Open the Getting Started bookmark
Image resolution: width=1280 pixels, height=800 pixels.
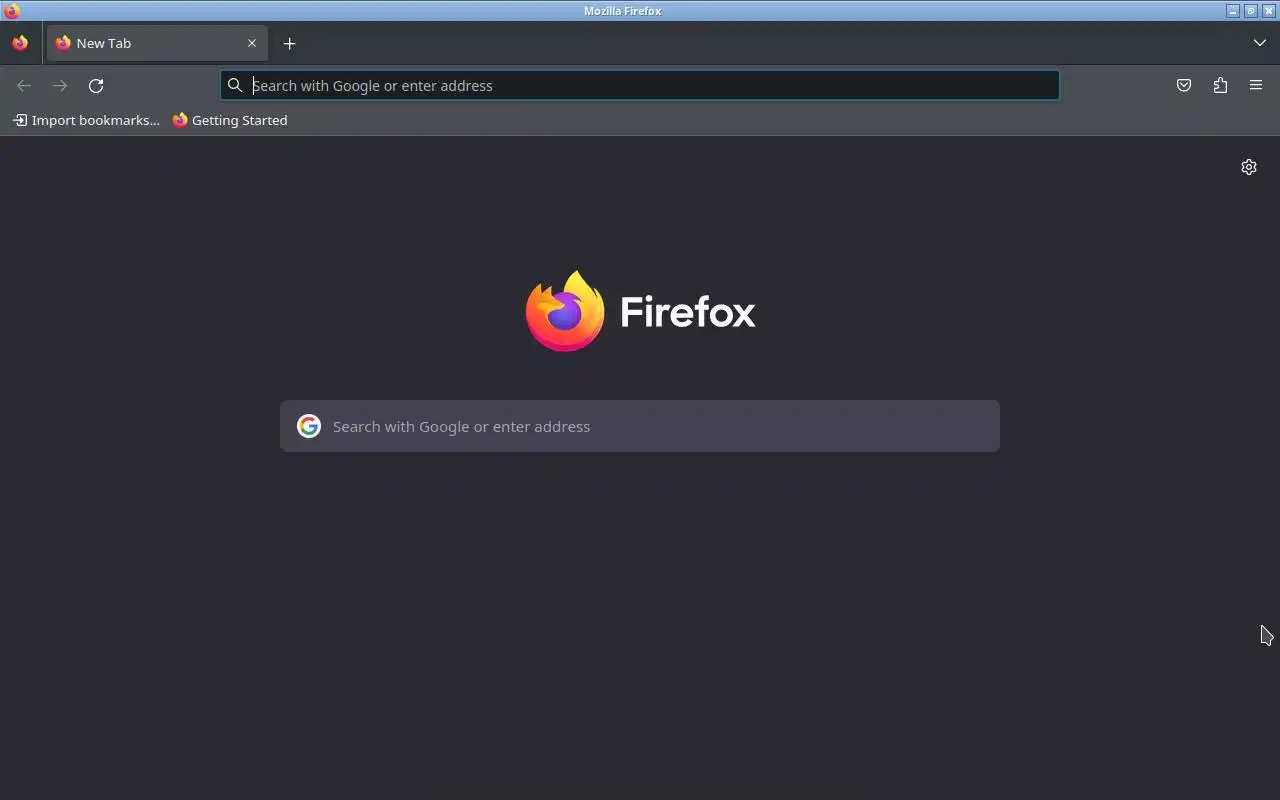coord(230,120)
